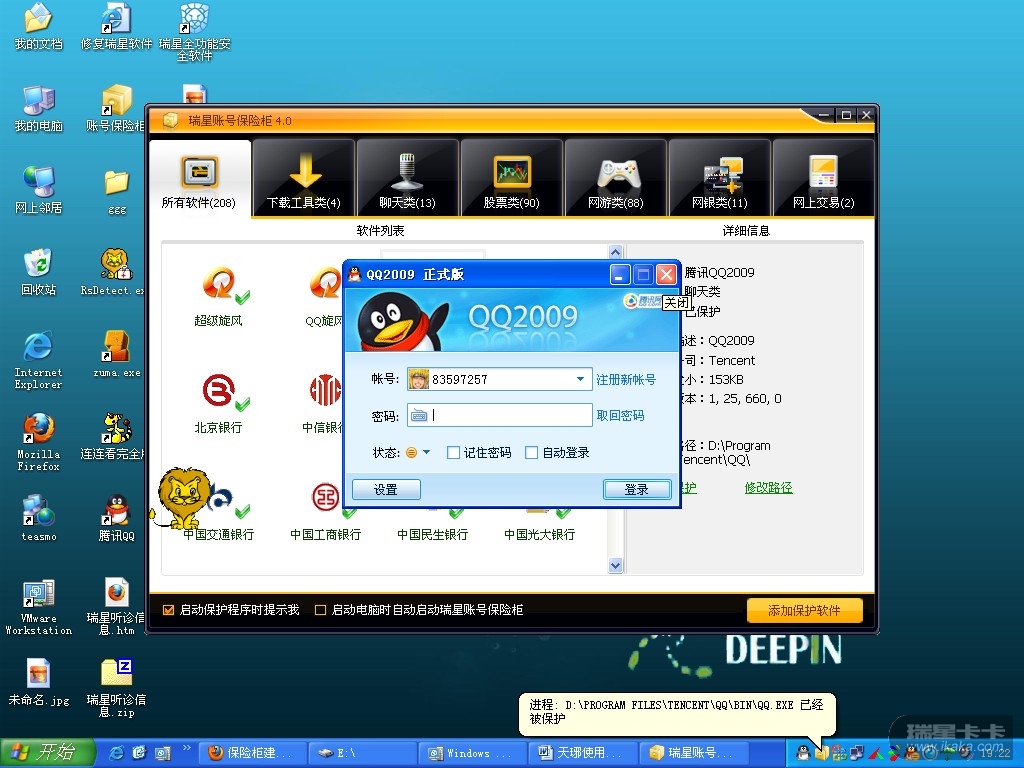Launch Internet Explorer from quick launch
Screen dimensions: 1024x768
[x=116, y=753]
